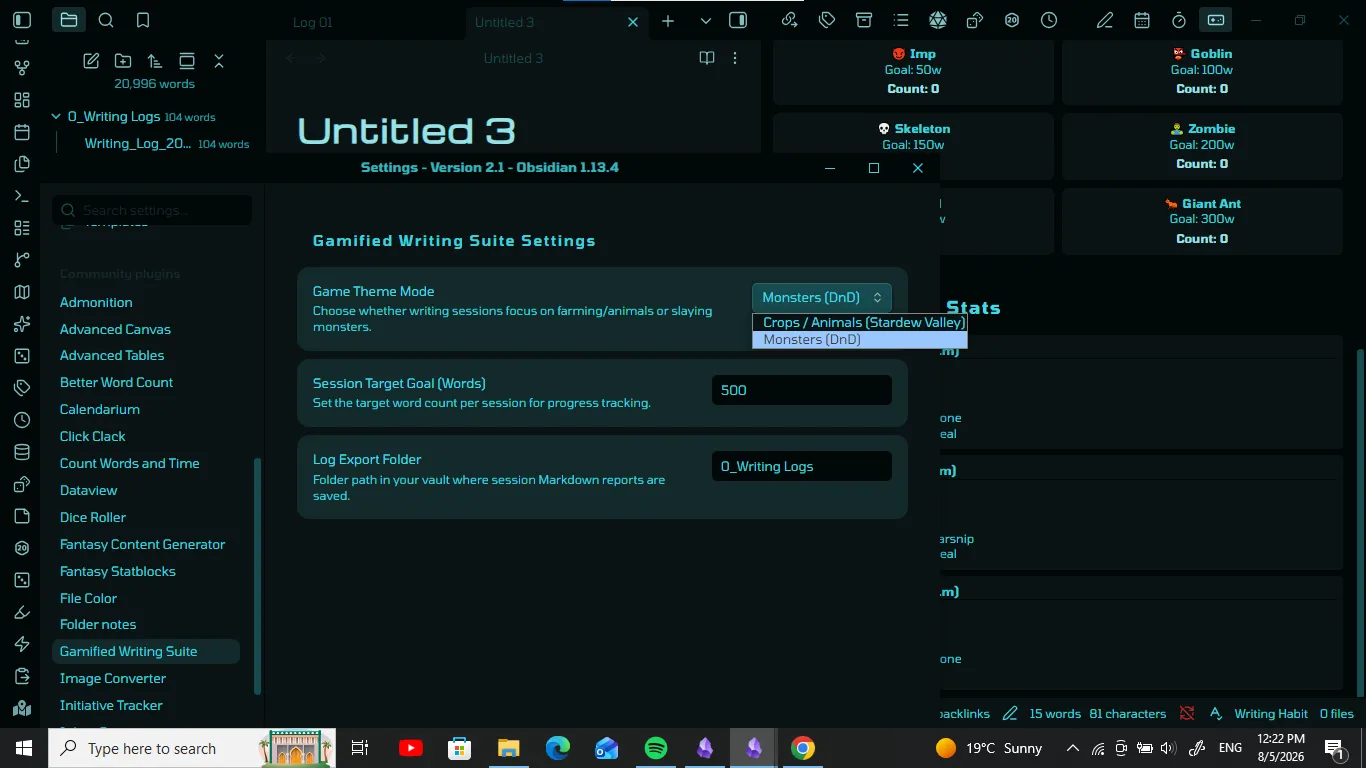This screenshot has width=1366, height=768.
Task: Open Game Theme Mode dropdown
Action: tap(822, 297)
